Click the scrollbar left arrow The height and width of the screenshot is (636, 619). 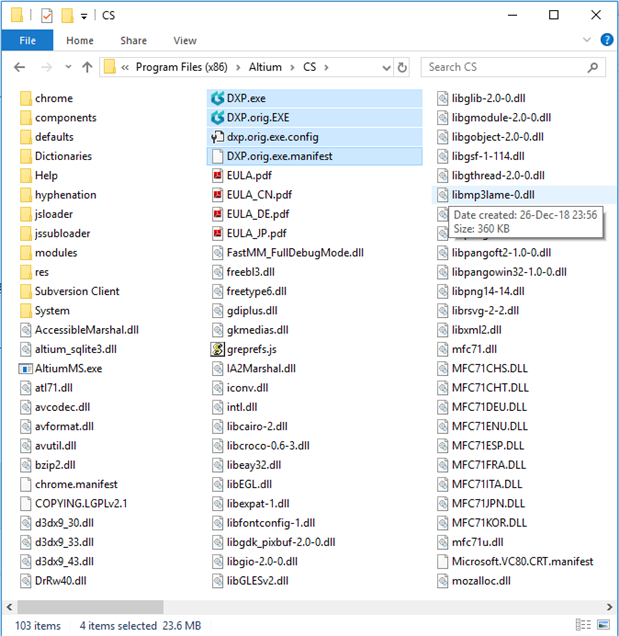(x=9, y=607)
